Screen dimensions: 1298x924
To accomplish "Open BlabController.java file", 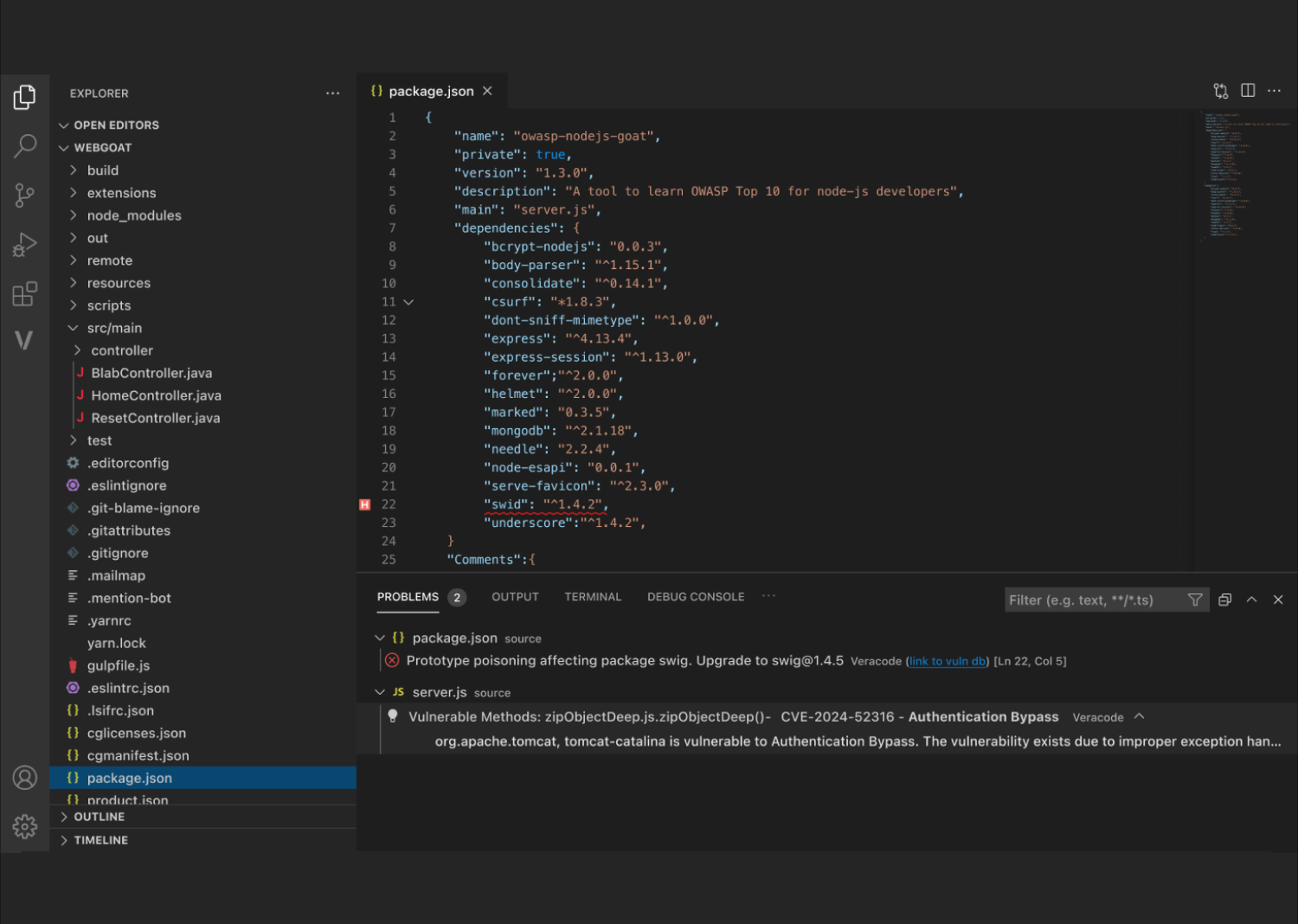I will 151,373.
